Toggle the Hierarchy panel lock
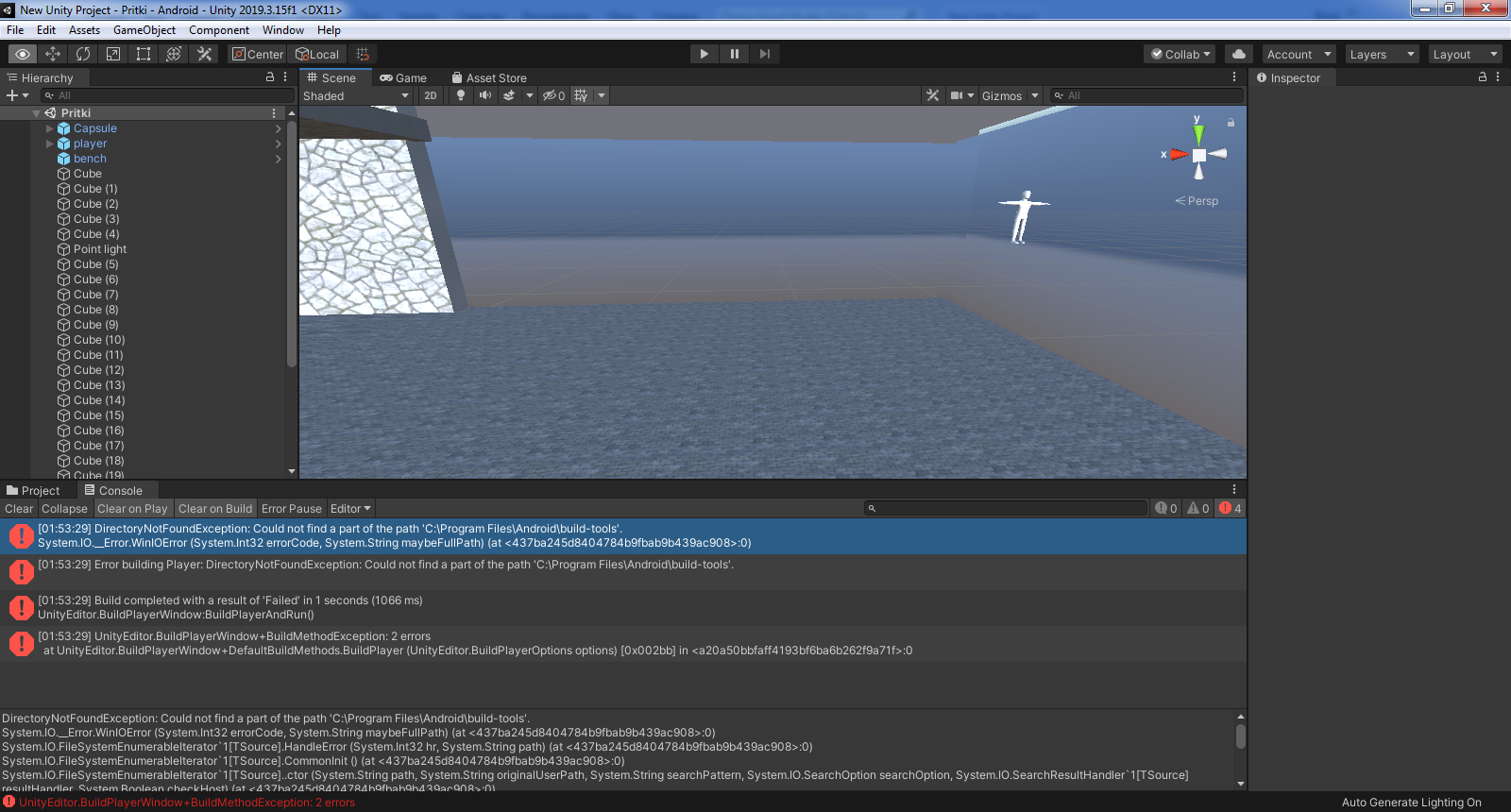Viewport: 1511px width, 812px height. (270, 77)
